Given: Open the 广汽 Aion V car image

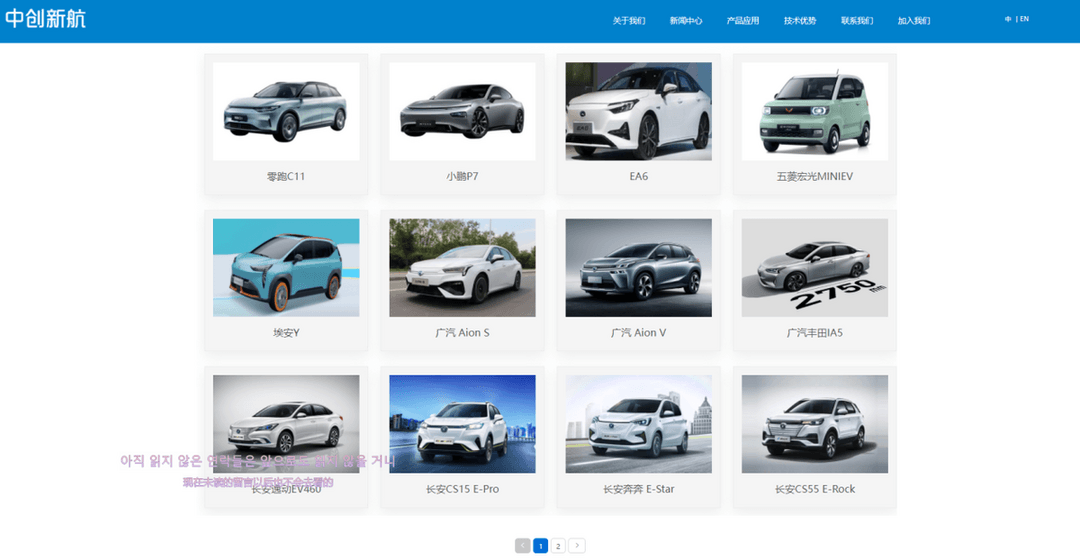Looking at the screenshot, I should click(x=638, y=268).
